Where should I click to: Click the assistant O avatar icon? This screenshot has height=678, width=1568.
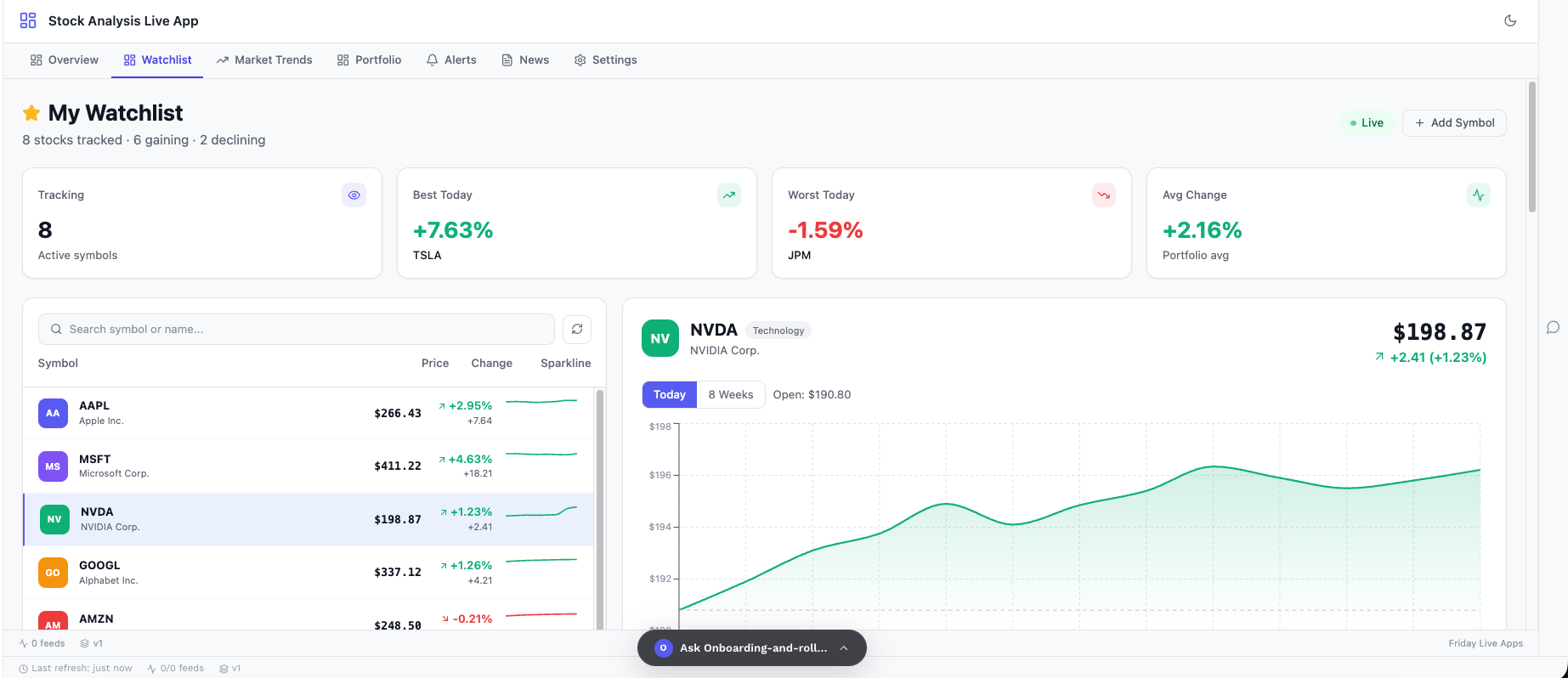click(664, 647)
